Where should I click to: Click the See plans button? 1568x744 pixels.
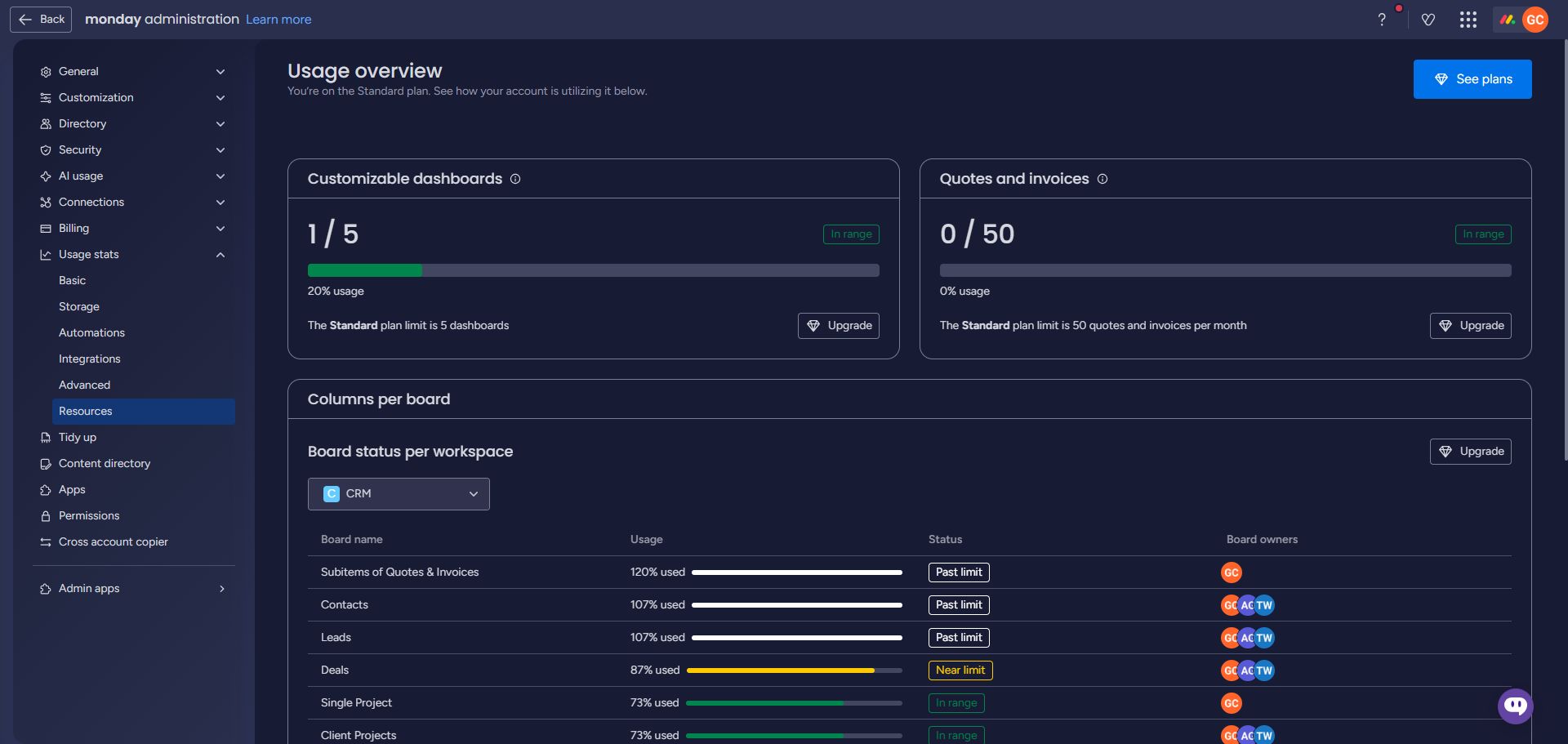[x=1472, y=79]
